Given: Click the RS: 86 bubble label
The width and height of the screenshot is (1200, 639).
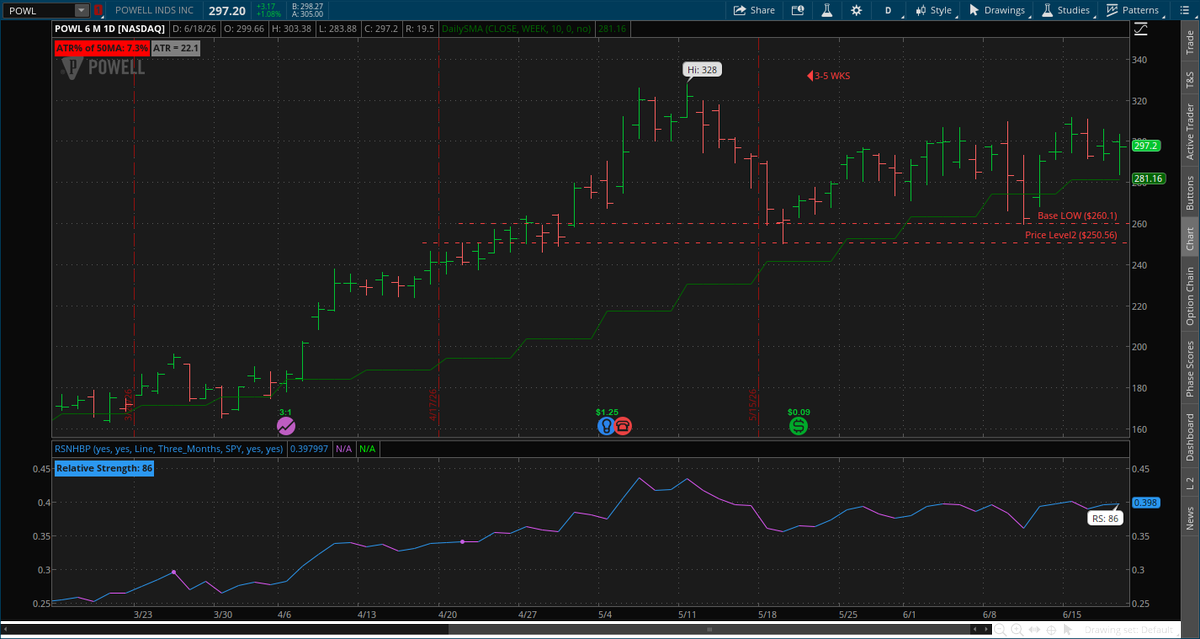Looking at the screenshot, I should pyautogui.click(x=1105, y=518).
